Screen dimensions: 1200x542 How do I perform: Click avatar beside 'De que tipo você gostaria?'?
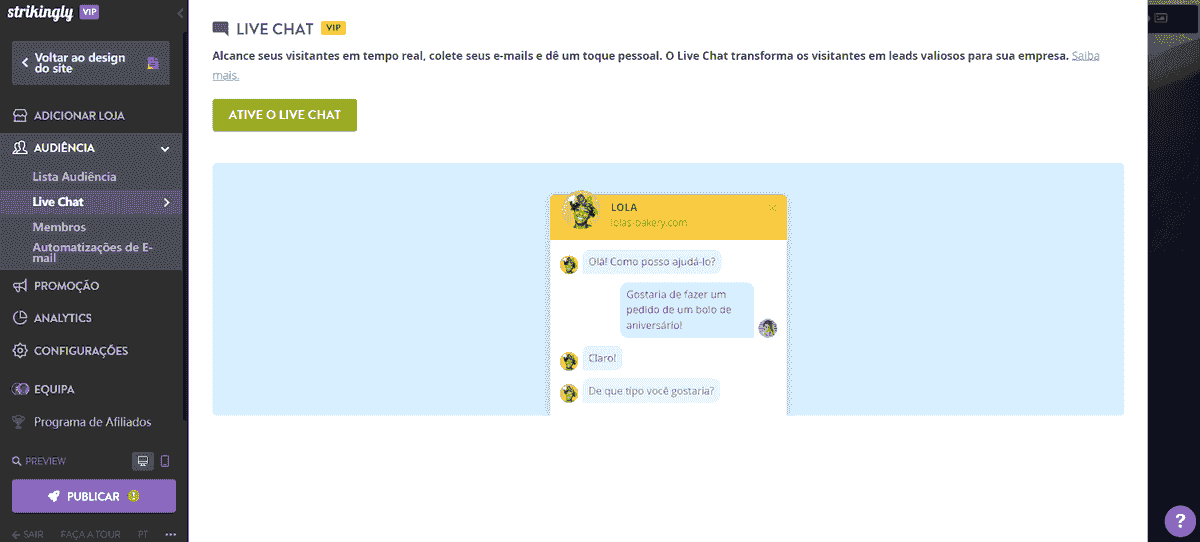click(569, 394)
